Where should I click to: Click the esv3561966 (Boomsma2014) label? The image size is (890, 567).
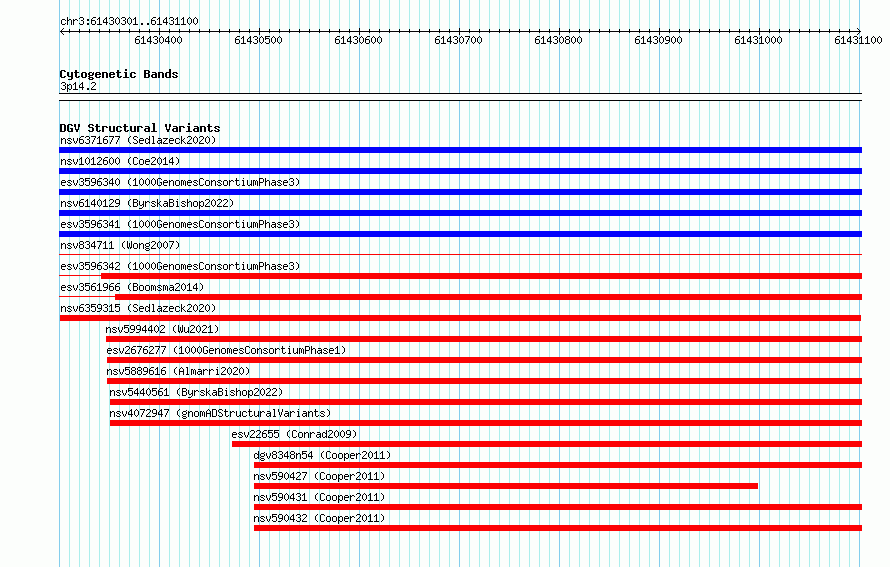pyautogui.click(x=132, y=287)
